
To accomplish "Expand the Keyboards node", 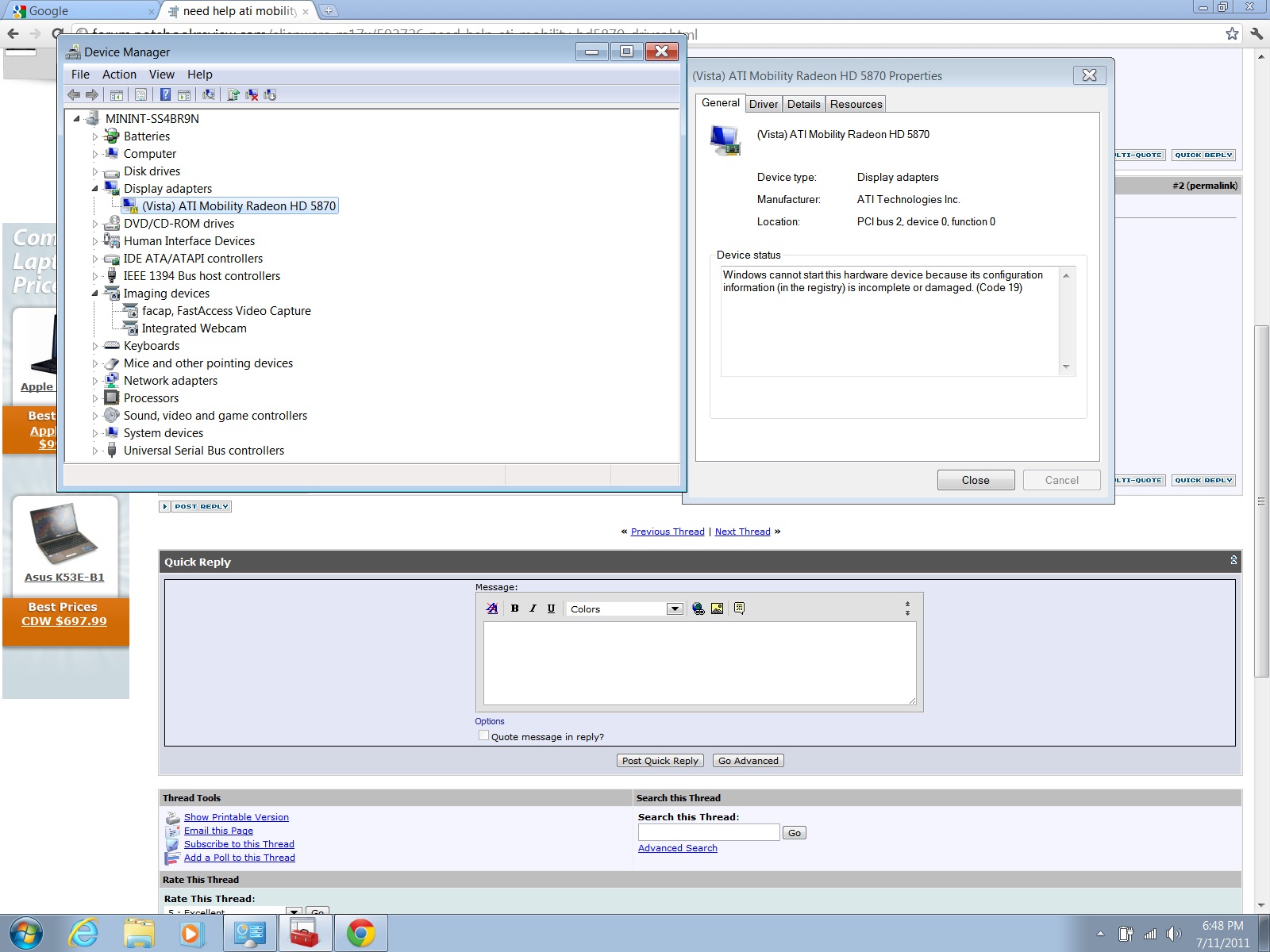I will click(x=95, y=346).
